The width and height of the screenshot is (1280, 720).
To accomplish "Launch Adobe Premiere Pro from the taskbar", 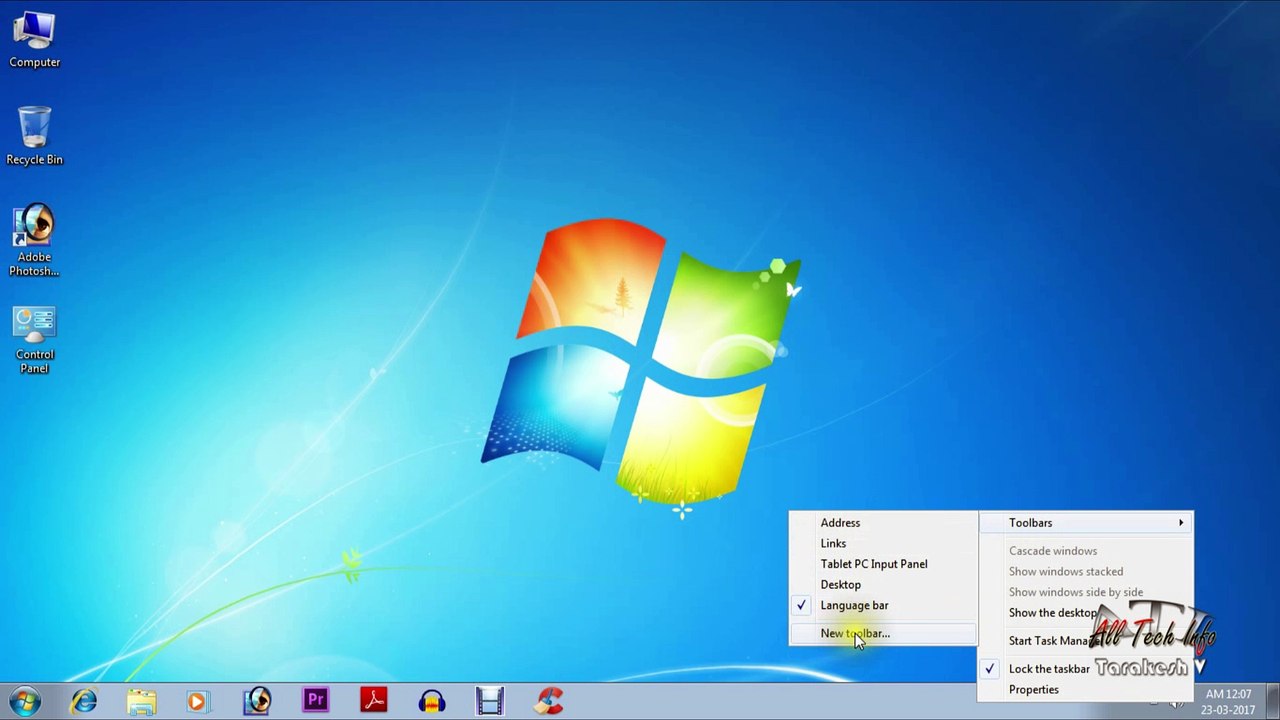I will tap(316, 701).
